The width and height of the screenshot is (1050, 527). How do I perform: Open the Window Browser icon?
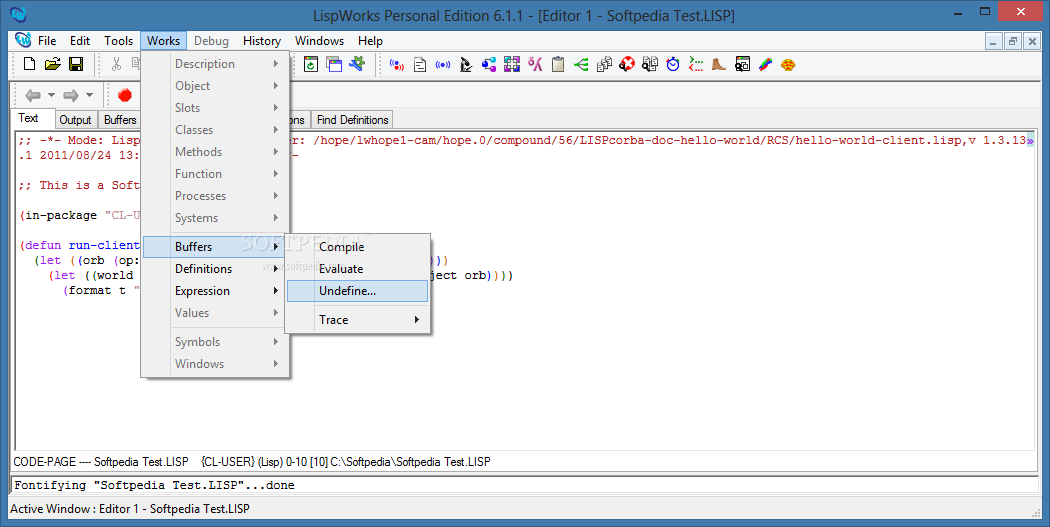click(x=742, y=64)
